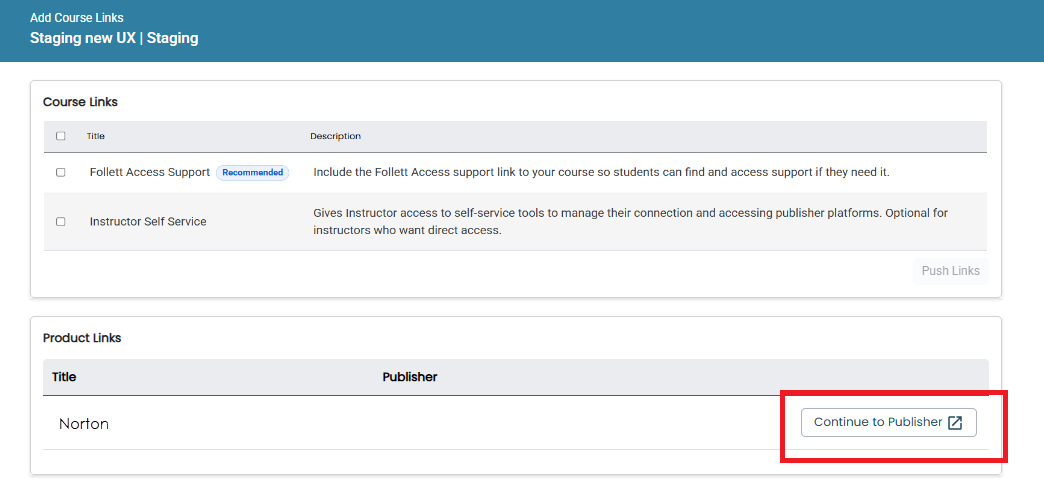This screenshot has width=1044, height=486.
Task: Click the Add Course Links header text
Action: [x=77, y=18]
